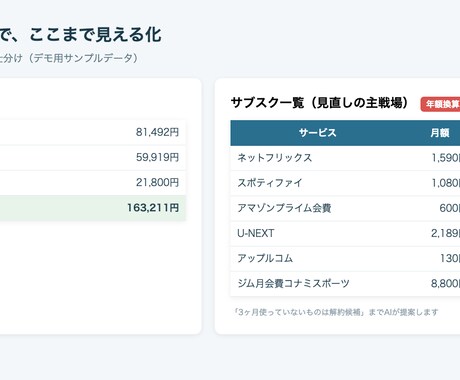Click the アマゾンプライム monthly price 600
This screenshot has height=380, width=460.
click(x=449, y=208)
